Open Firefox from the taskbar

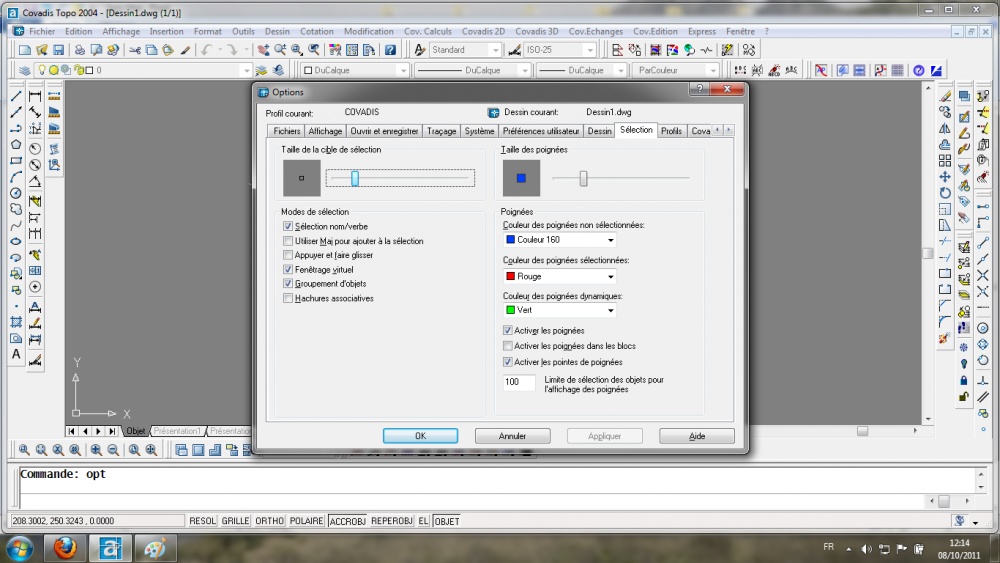pos(65,548)
